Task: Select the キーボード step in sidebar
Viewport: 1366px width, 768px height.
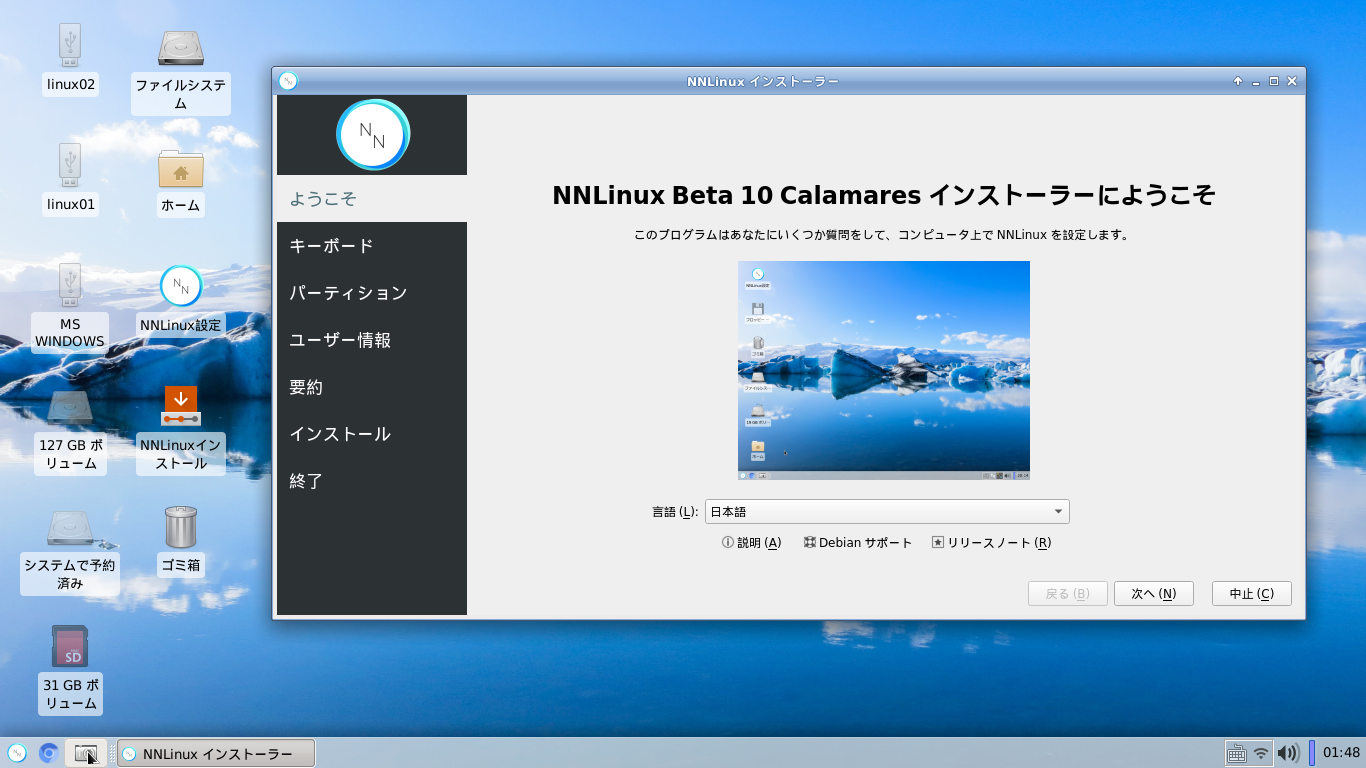Action: [x=372, y=246]
